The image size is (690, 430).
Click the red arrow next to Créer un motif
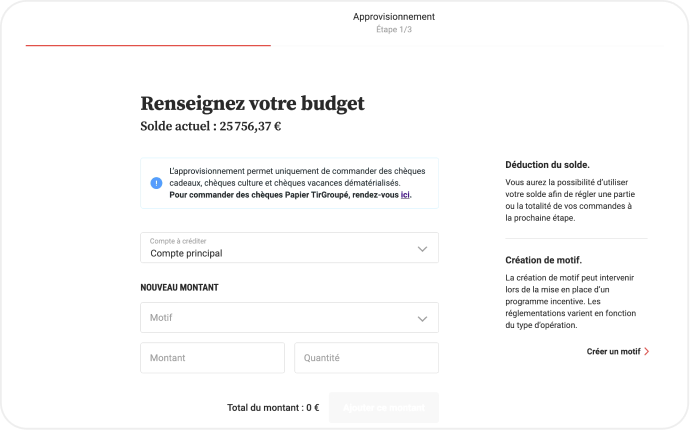pyautogui.click(x=647, y=352)
